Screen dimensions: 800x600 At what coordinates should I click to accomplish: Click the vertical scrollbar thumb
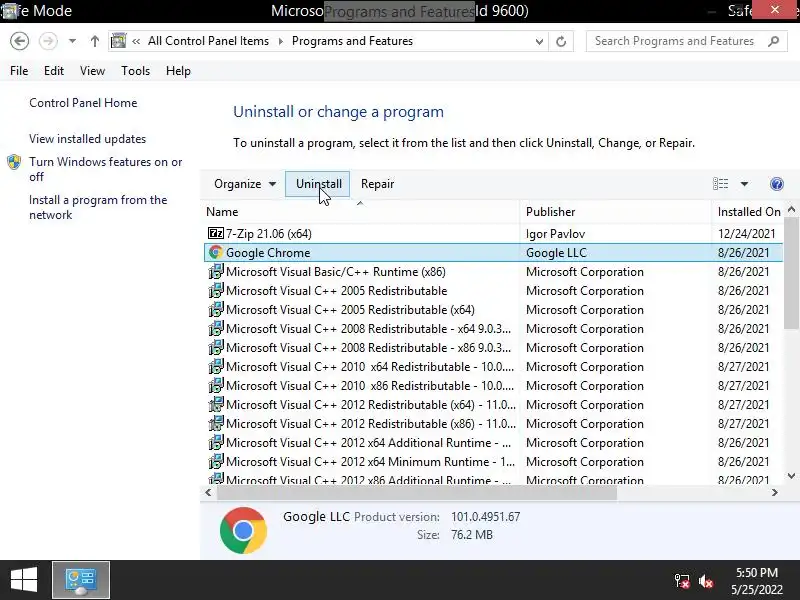(x=791, y=273)
